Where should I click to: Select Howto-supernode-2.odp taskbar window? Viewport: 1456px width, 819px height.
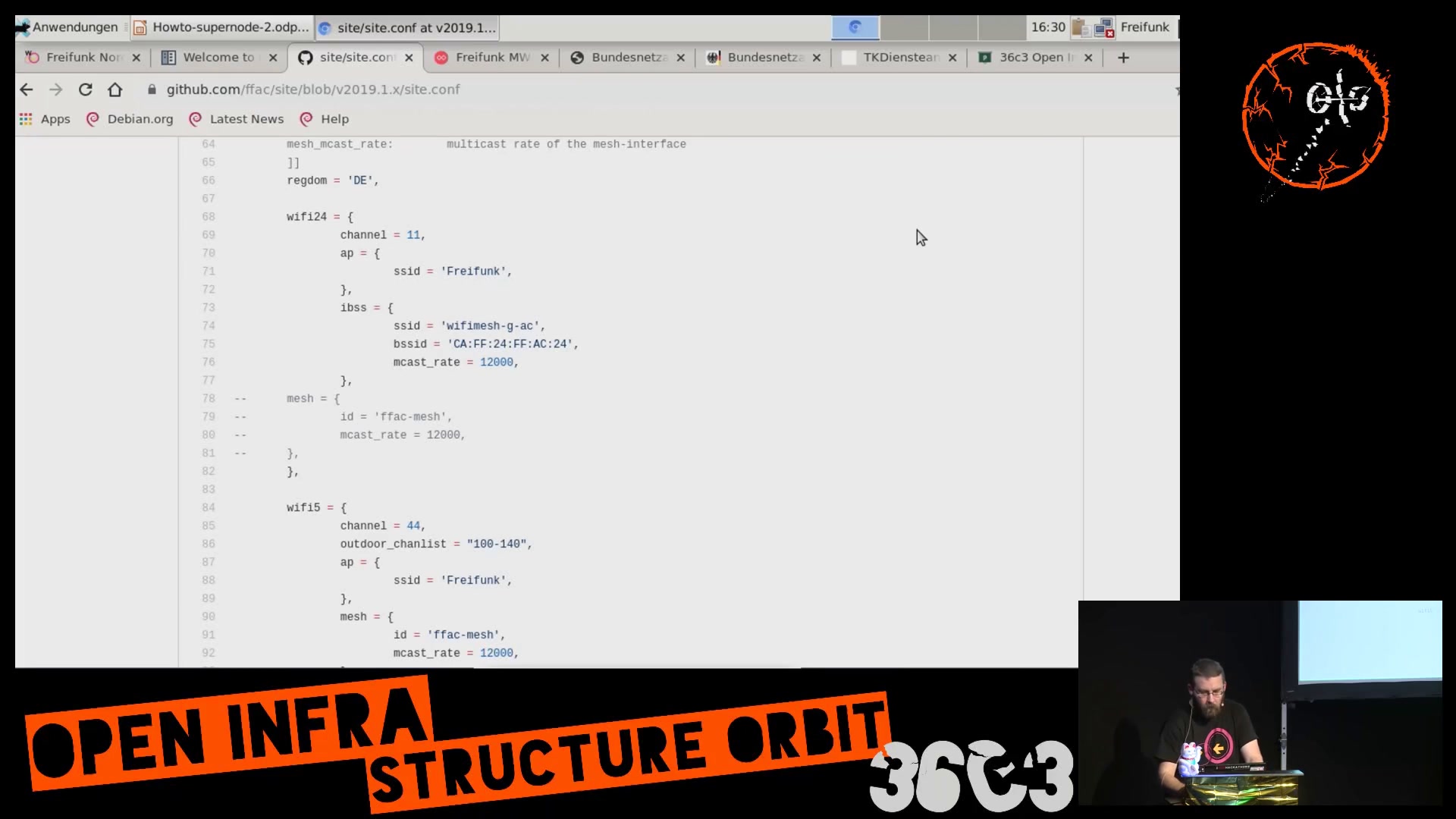(221, 27)
